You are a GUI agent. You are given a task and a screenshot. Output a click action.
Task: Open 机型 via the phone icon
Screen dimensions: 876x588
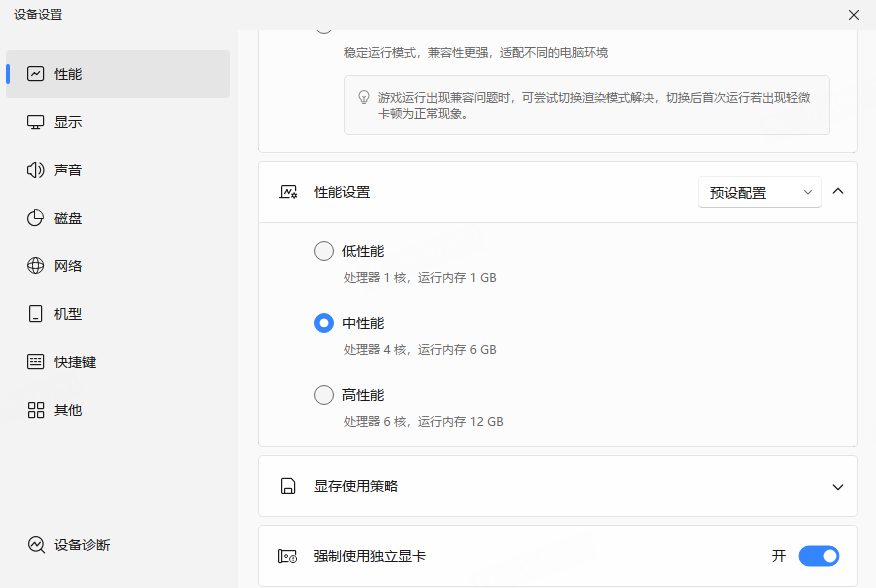coord(36,314)
